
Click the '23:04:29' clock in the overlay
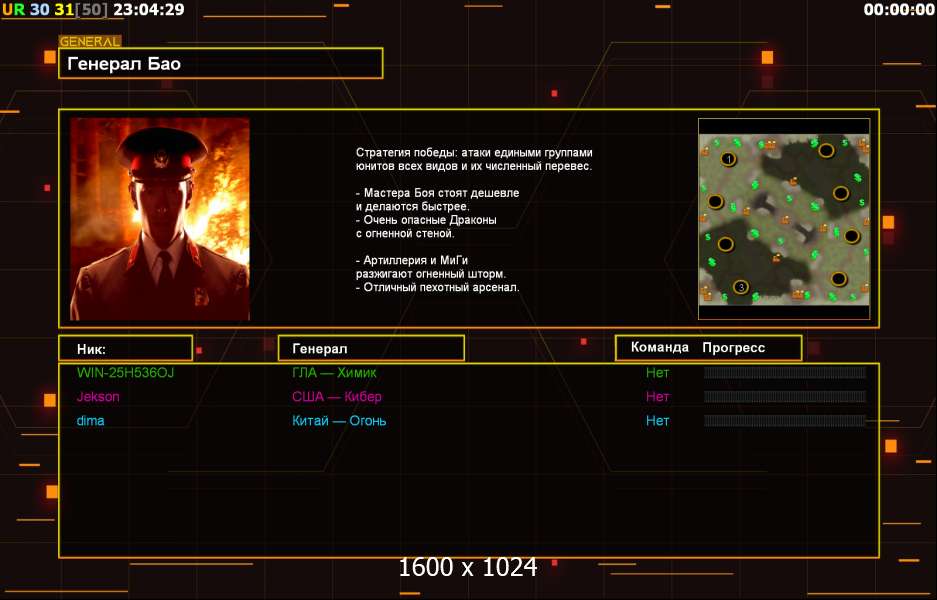click(x=148, y=10)
